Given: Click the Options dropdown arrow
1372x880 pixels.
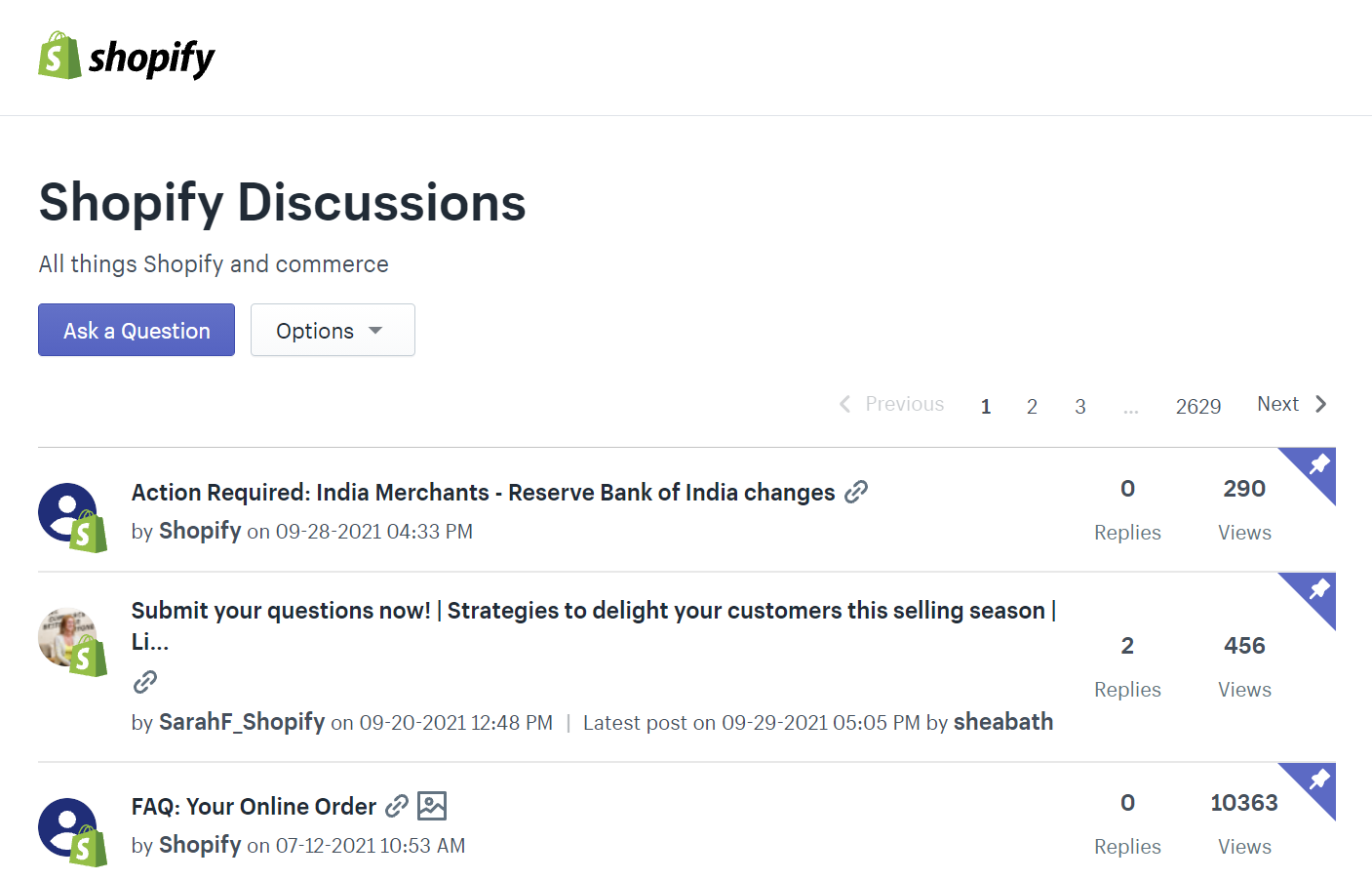Looking at the screenshot, I should coord(375,331).
